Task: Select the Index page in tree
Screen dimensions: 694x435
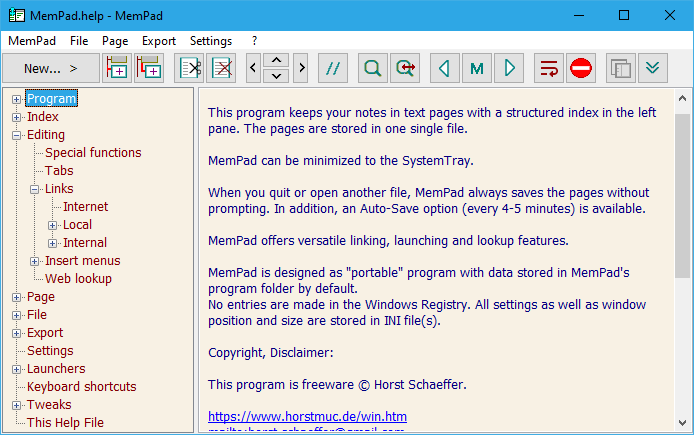Action: [42, 117]
